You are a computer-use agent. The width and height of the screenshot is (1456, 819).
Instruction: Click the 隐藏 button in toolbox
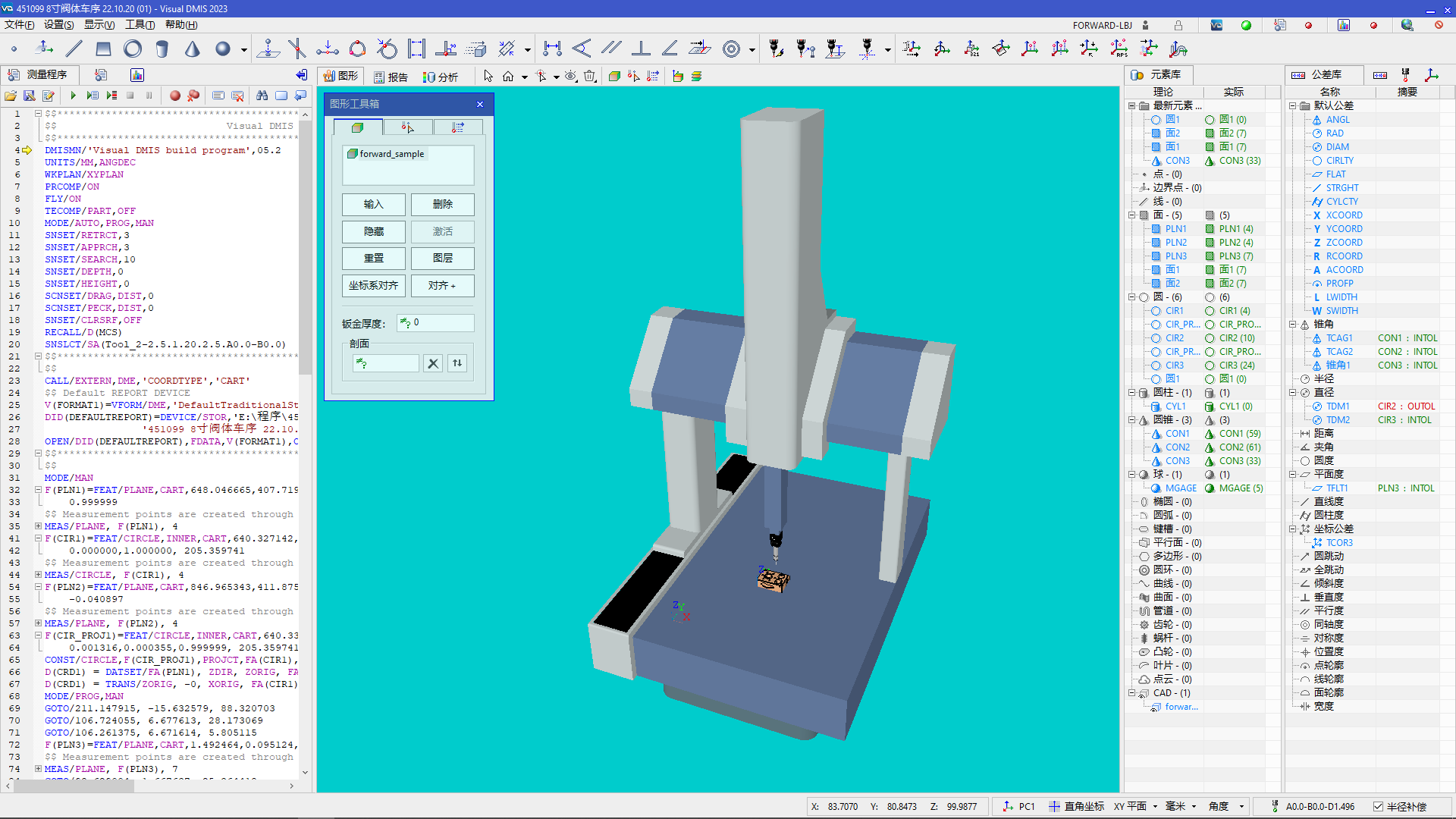[373, 231]
